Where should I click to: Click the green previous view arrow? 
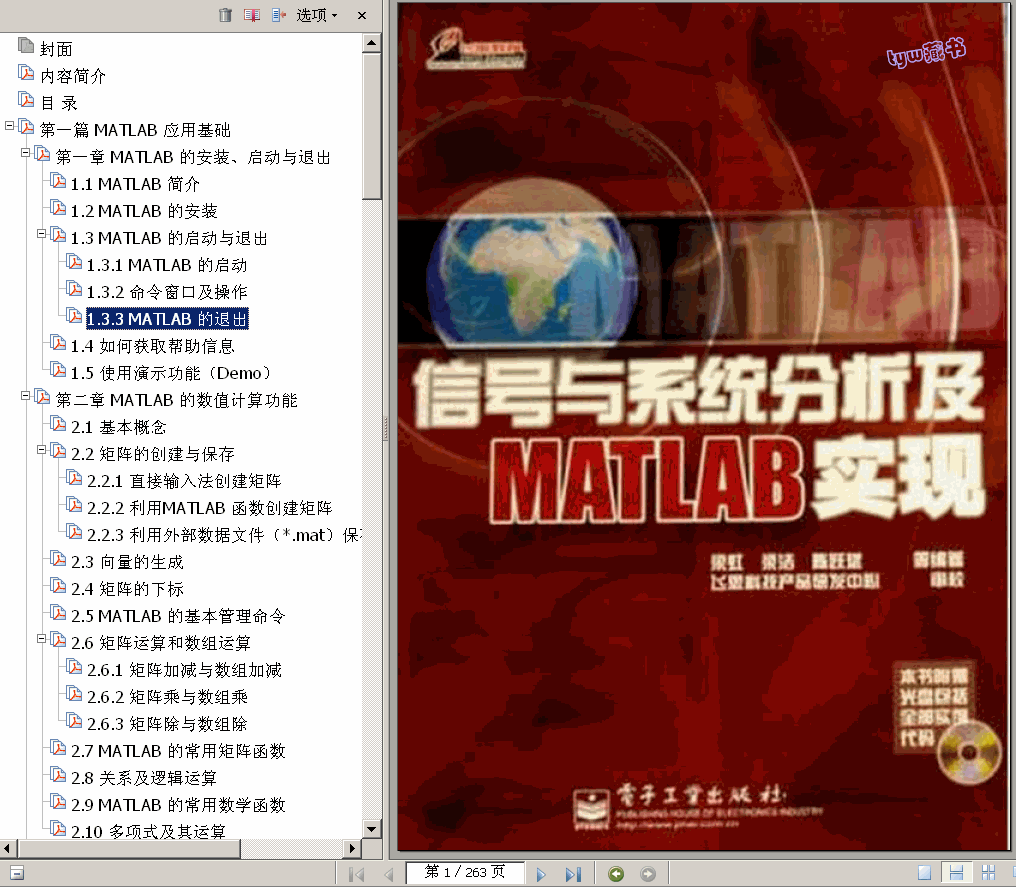(x=616, y=872)
